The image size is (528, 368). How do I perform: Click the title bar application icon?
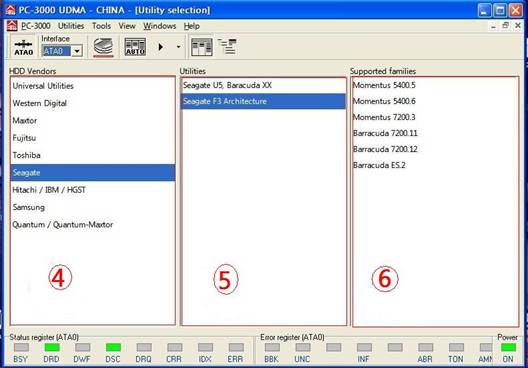[x=10, y=10]
